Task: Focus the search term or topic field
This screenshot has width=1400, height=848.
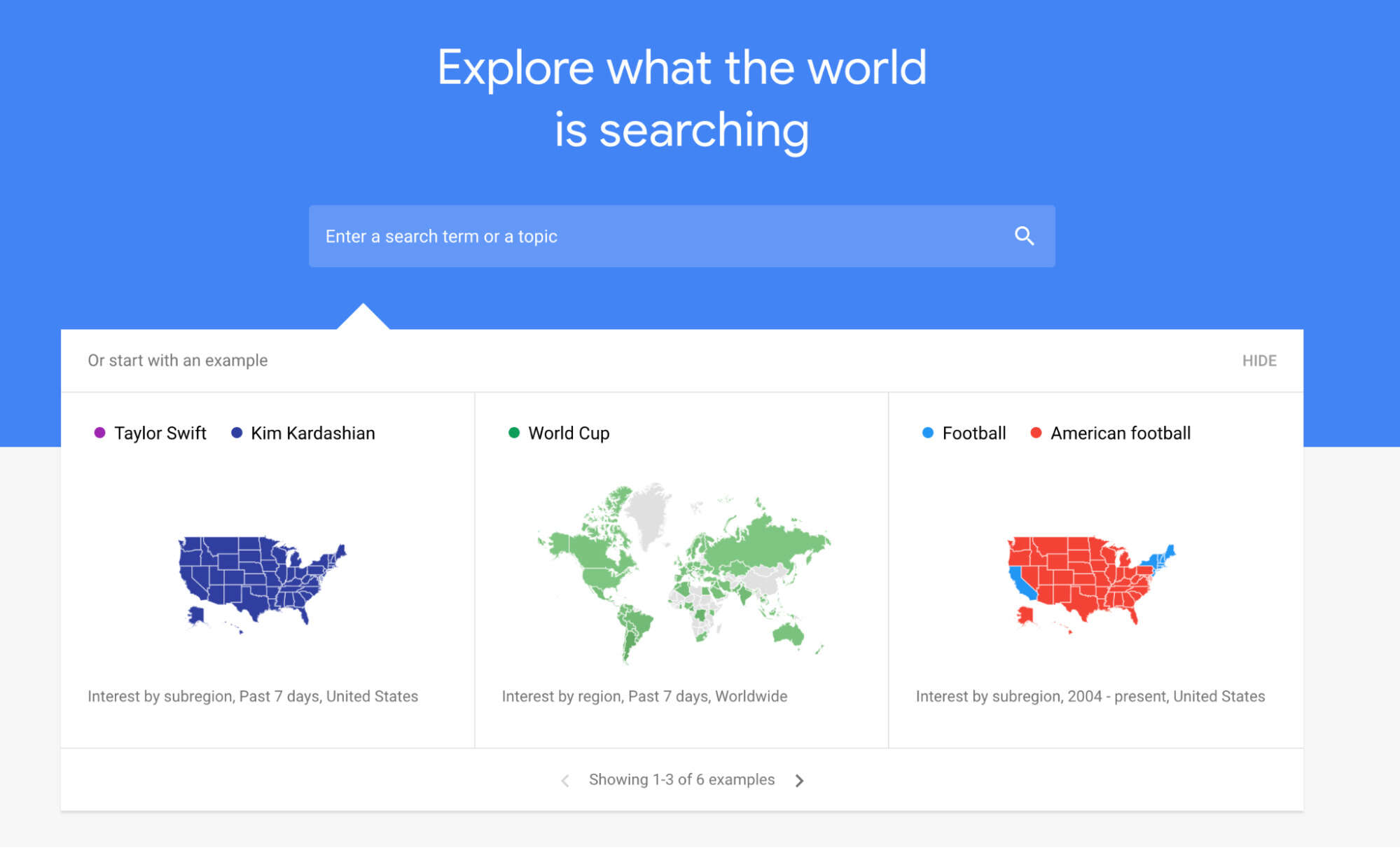Action: (x=681, y=236)
